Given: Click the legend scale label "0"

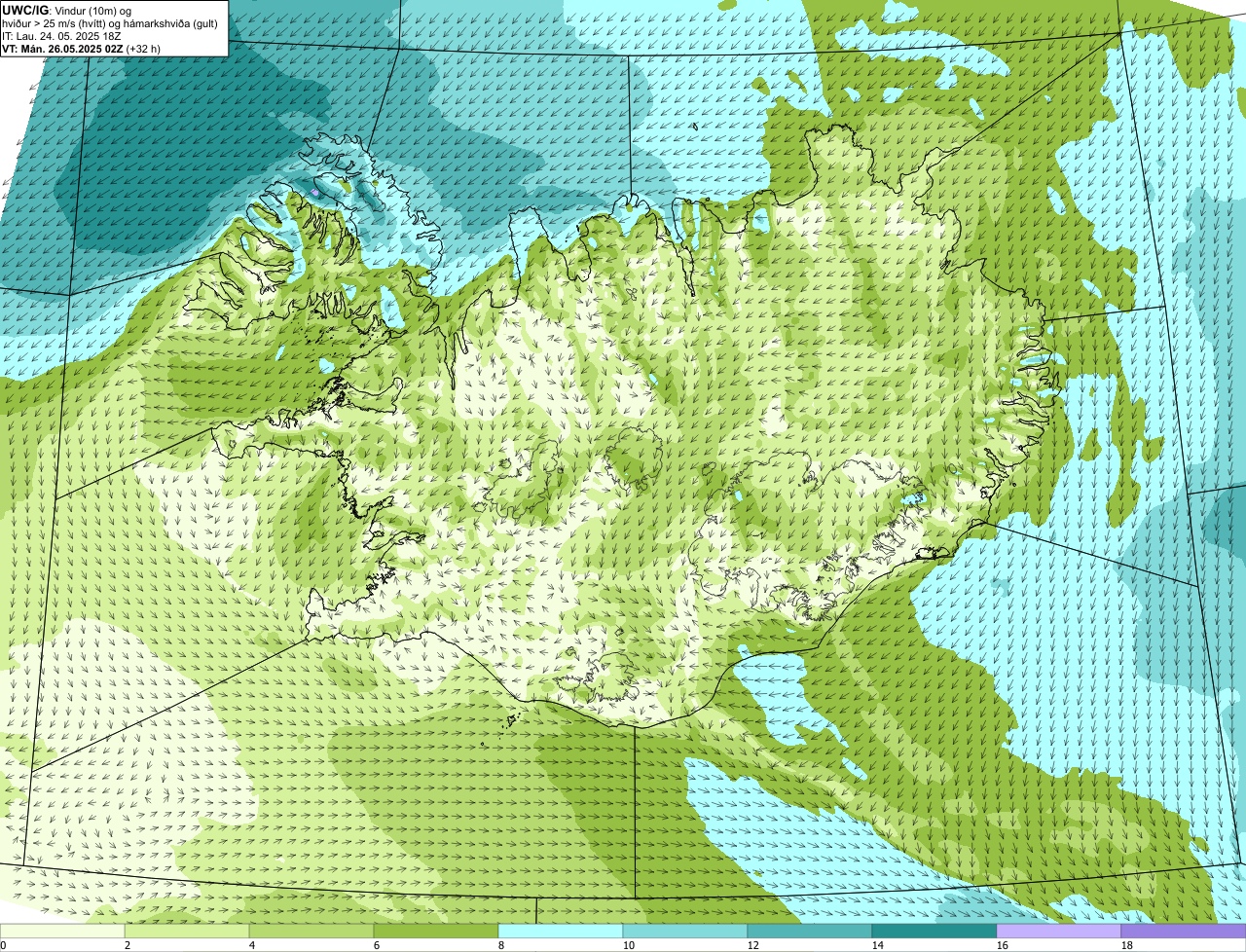Looking at the screenshot, I should tap(4, 945).
